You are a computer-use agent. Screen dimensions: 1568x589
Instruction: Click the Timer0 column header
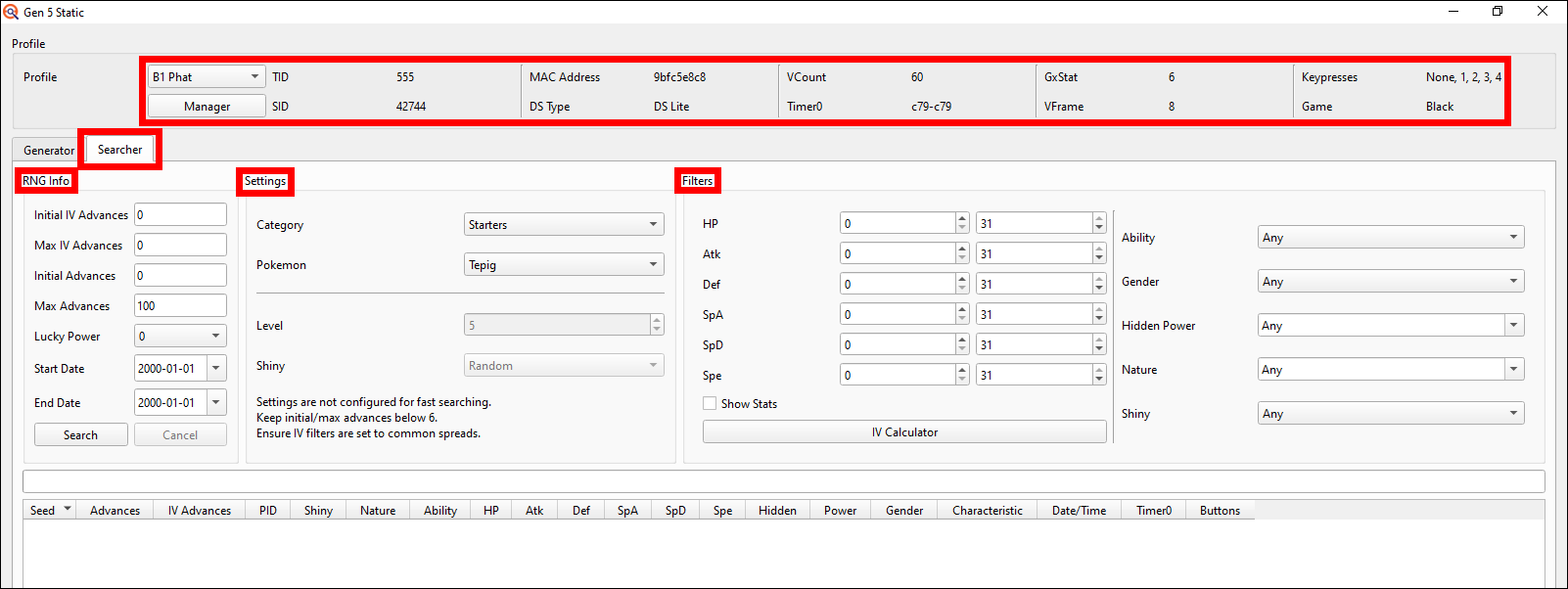click(1154, 510)
